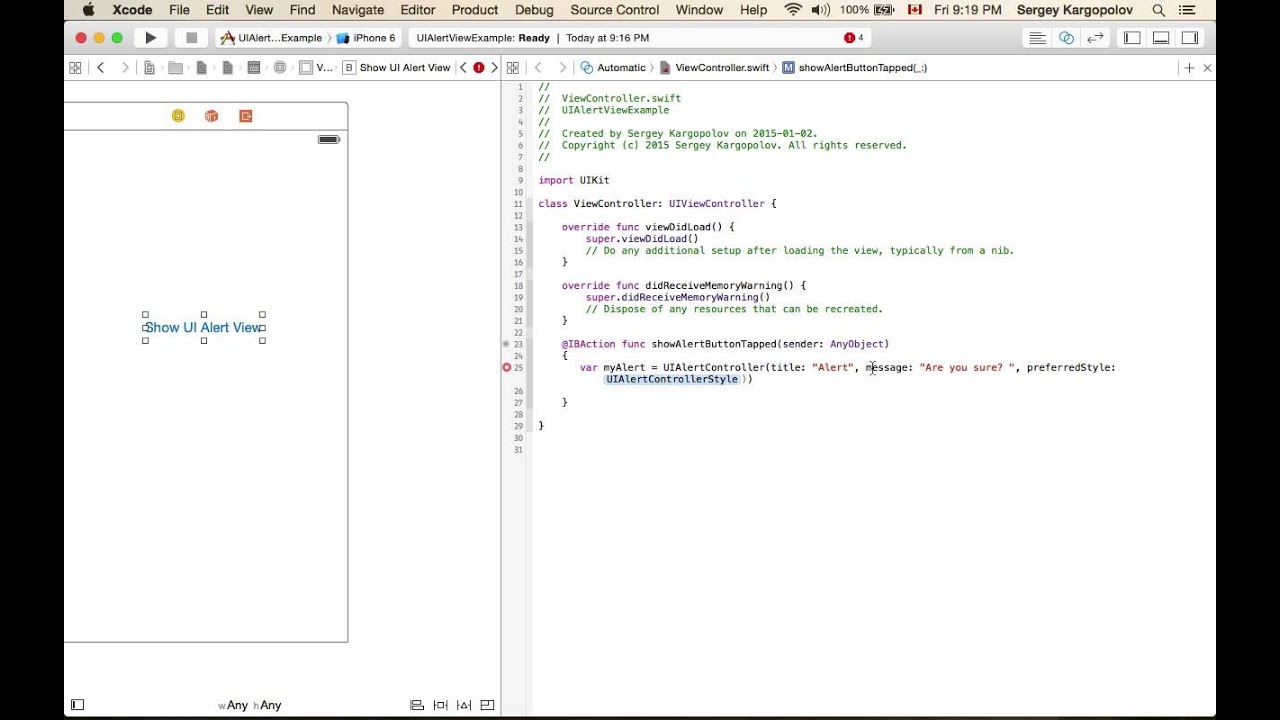Click the IBAction connection circle on line 23
Screen dimensions: 1280x720
coord(507,344)
